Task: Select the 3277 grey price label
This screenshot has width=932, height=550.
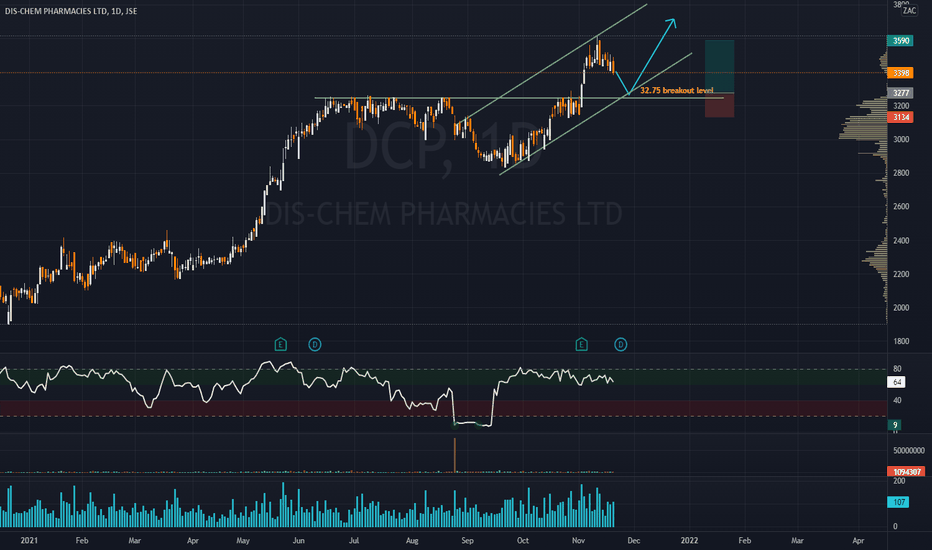Action: [900, 93]
